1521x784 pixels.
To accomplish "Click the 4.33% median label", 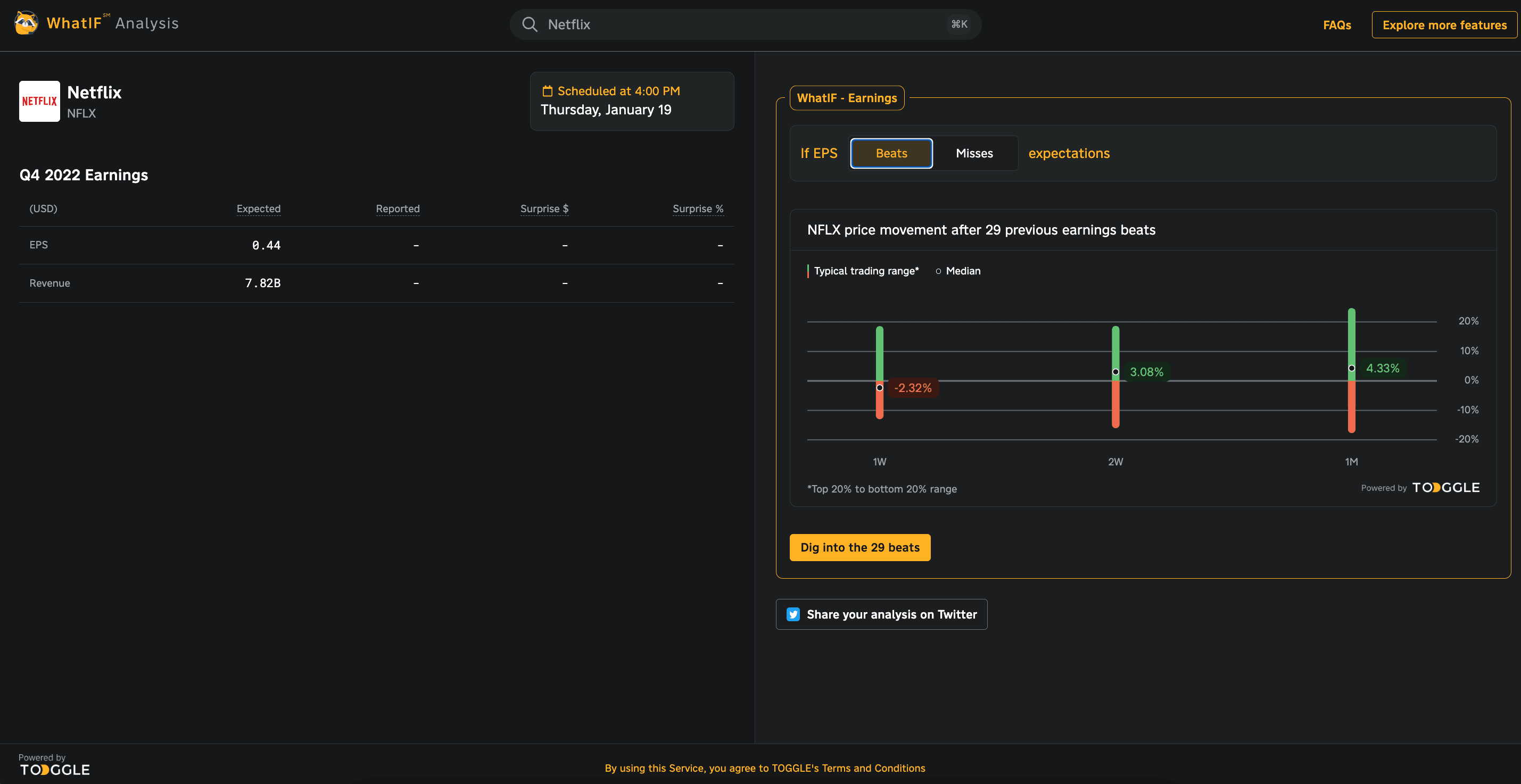I will [x=1383, y=368].
